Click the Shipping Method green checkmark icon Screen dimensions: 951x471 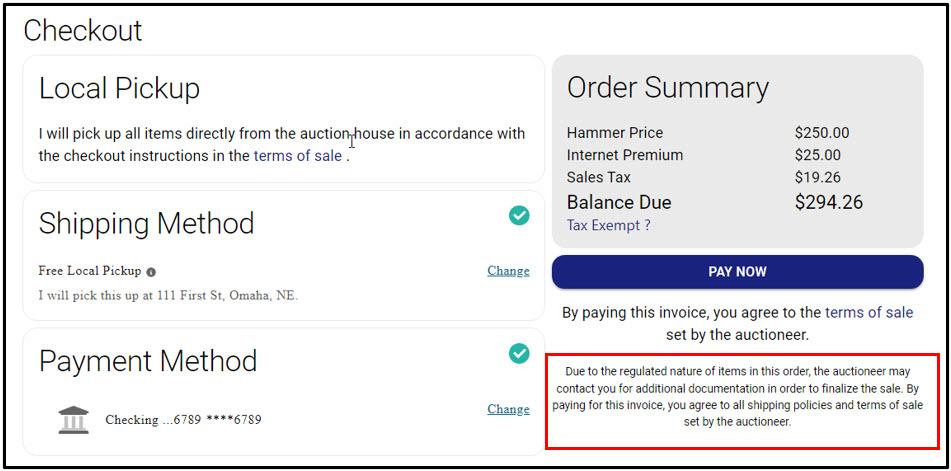click(x=519, y=215)
